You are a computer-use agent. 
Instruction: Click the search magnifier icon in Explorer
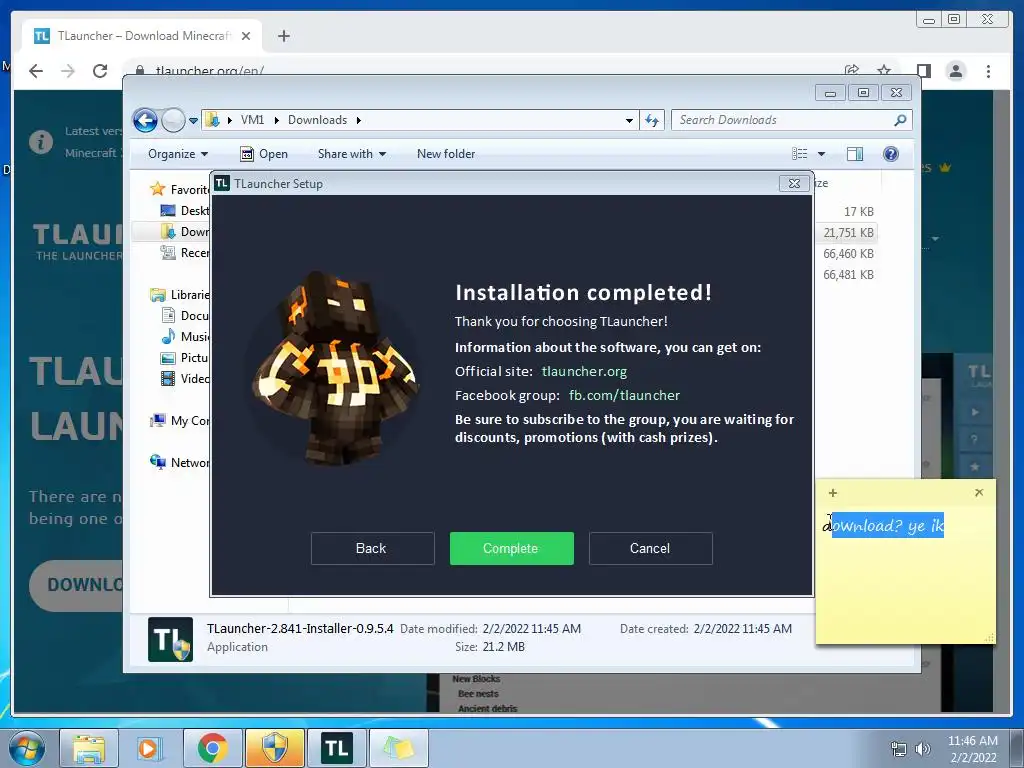[x=900, y=120]
